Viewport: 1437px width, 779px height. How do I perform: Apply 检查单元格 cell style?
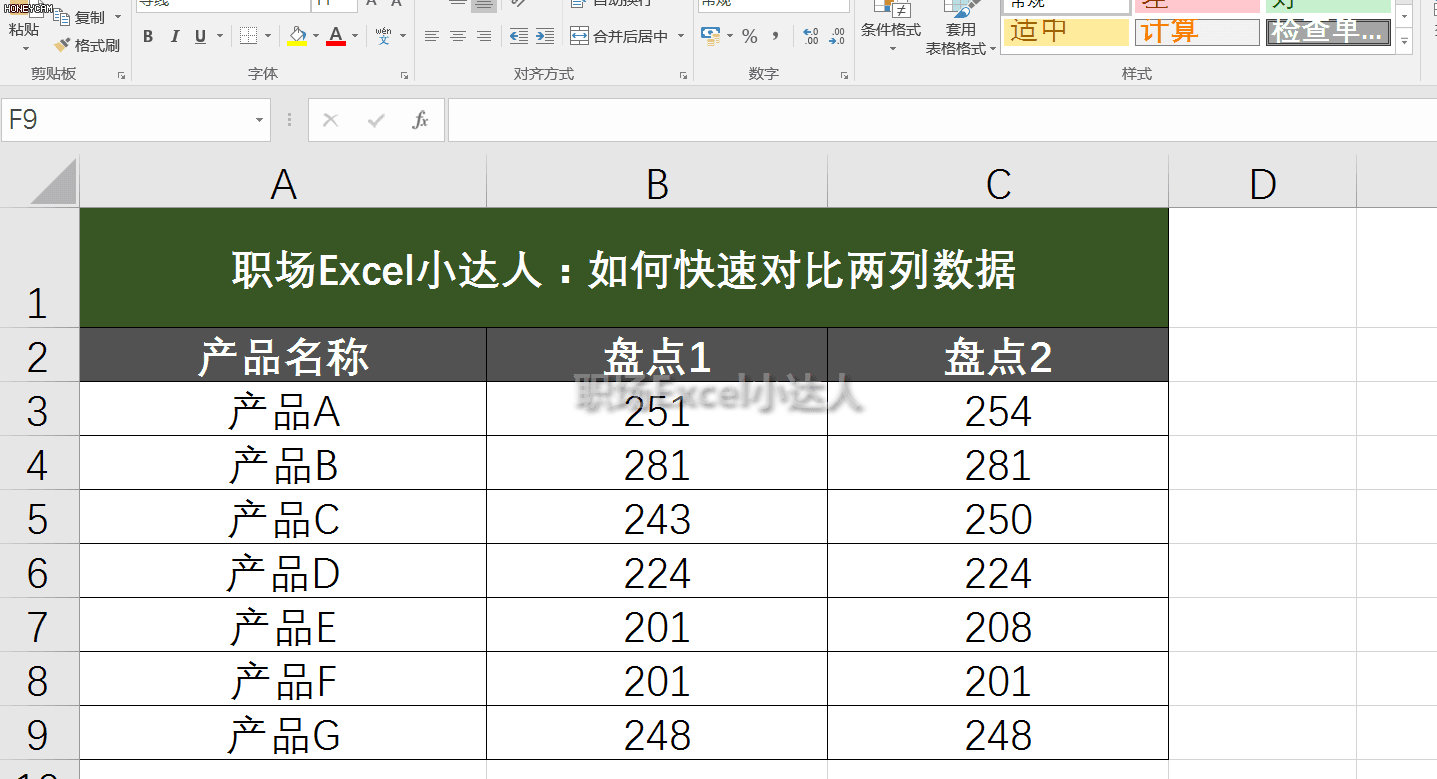tap(1328, 32)
